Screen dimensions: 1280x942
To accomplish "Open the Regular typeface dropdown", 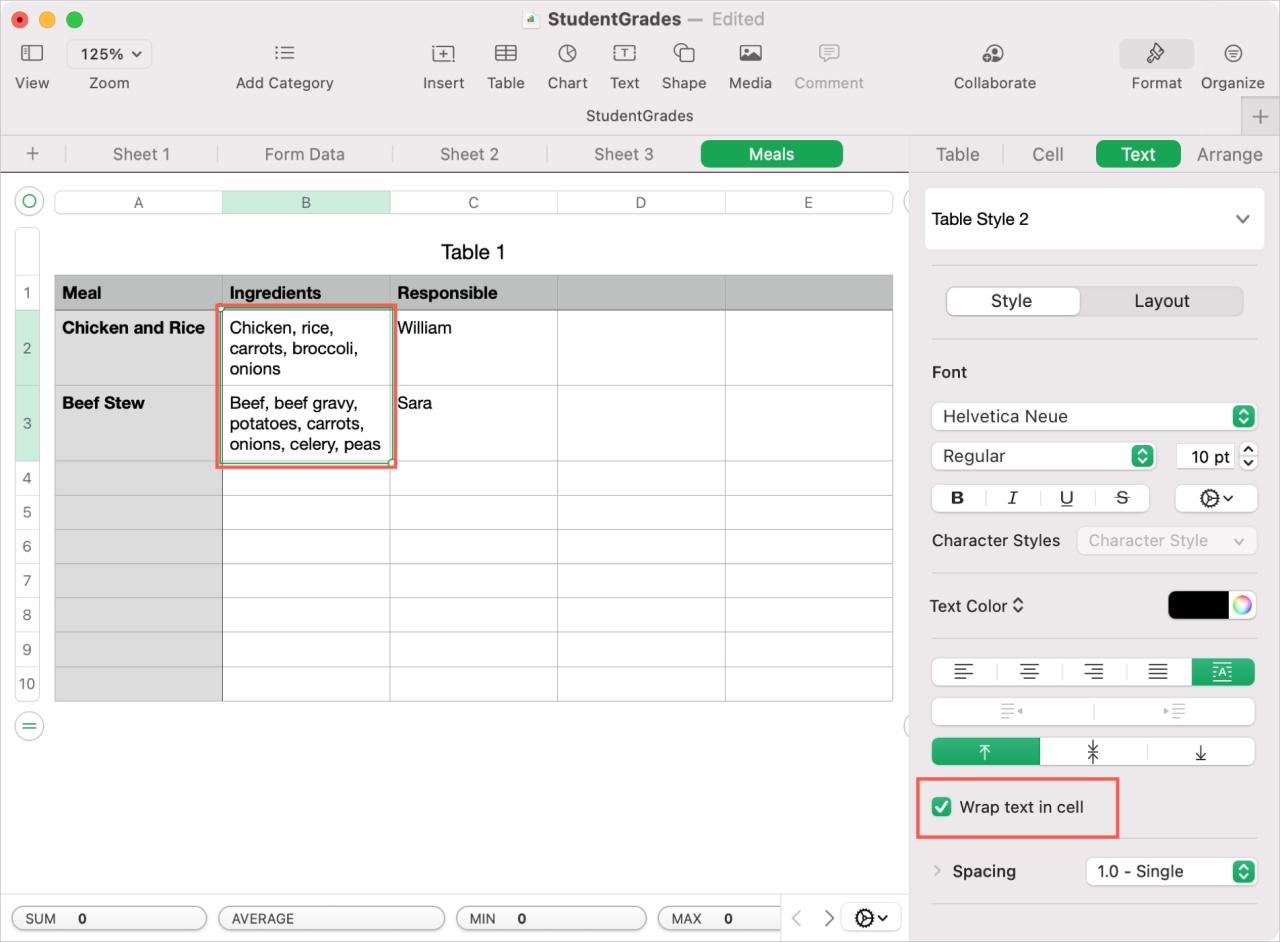I will (x=1043, y=456).
